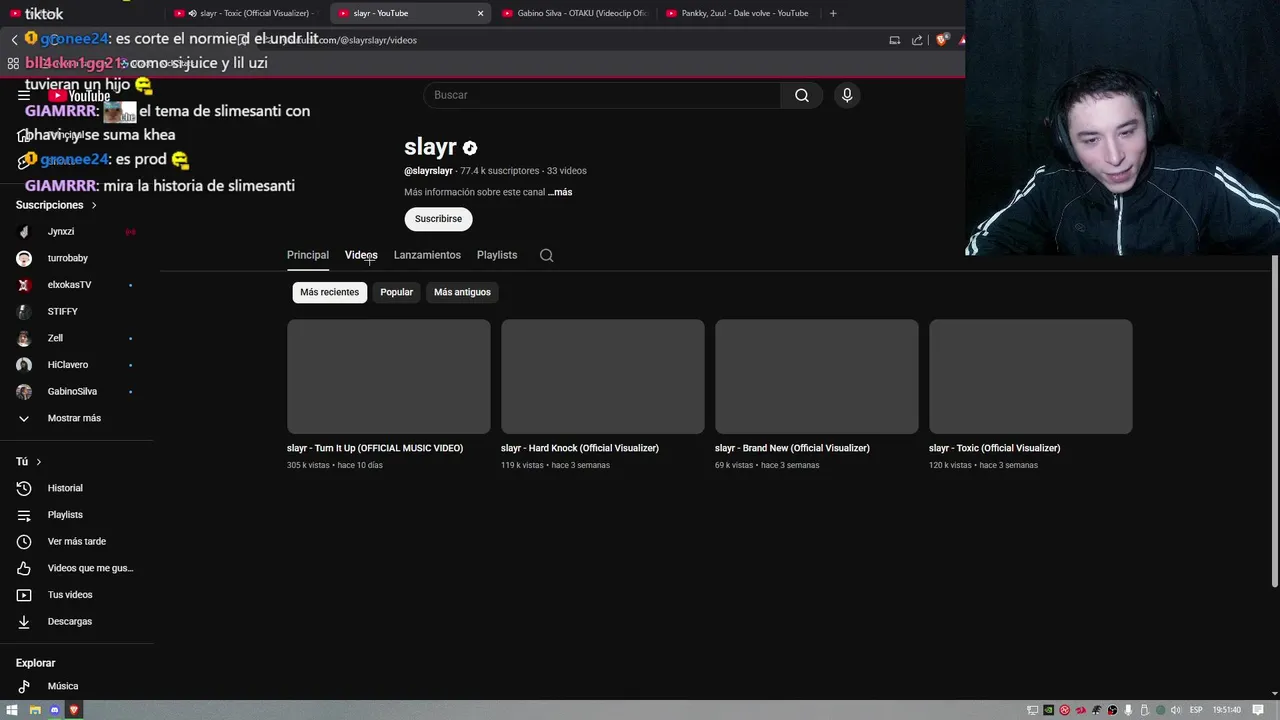Open Windows Start menu

point(12,710)
